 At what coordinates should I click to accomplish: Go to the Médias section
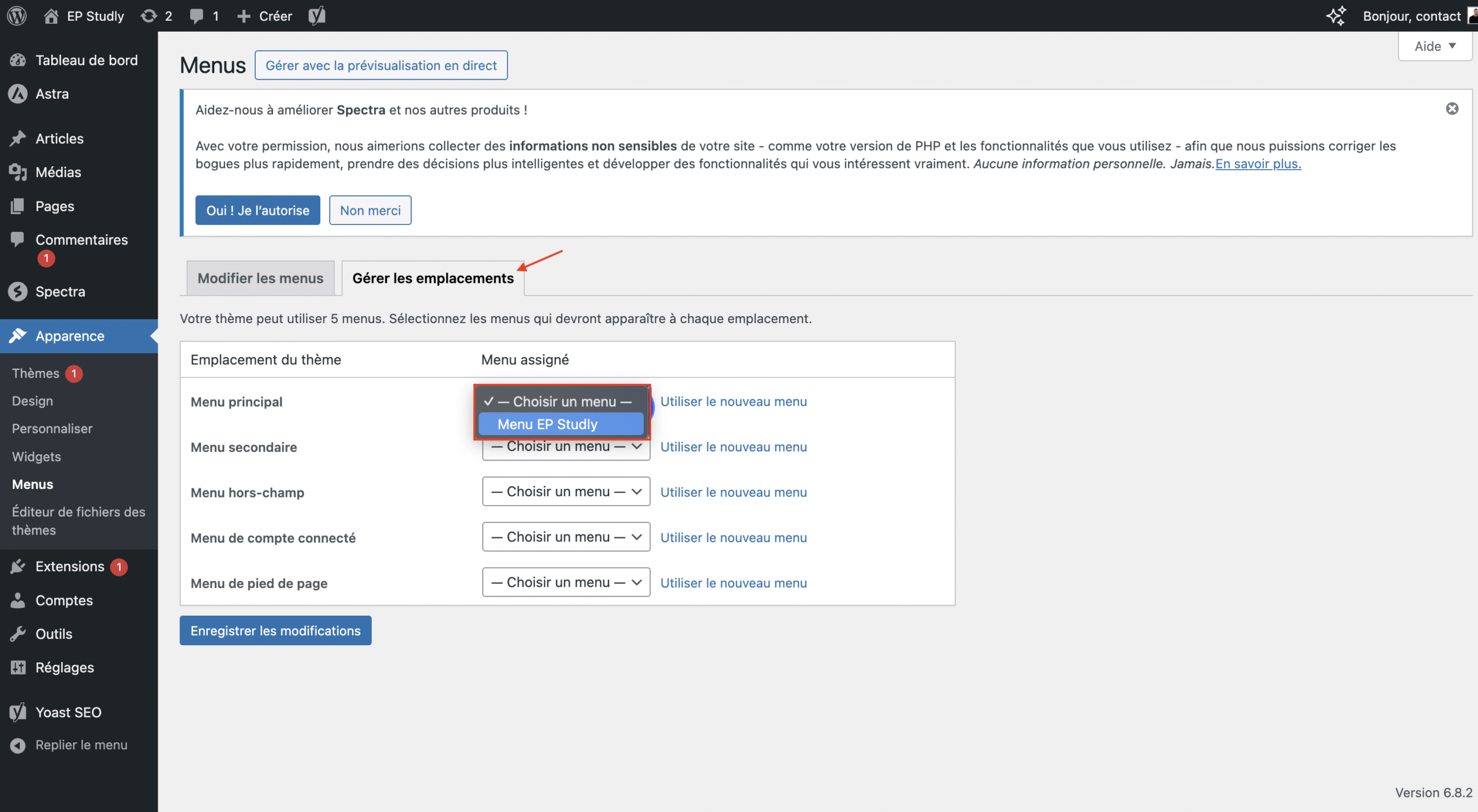(58, 172)
